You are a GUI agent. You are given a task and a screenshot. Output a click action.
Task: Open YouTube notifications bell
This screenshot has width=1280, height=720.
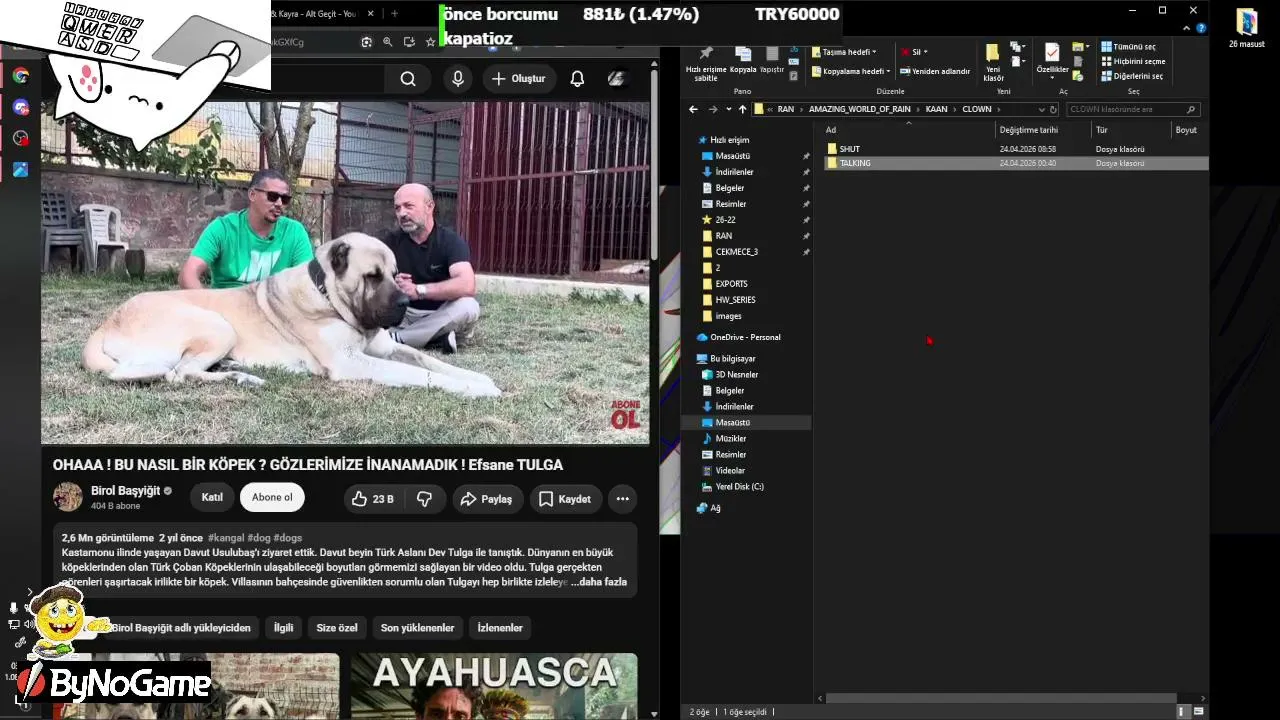click(577, 79)
